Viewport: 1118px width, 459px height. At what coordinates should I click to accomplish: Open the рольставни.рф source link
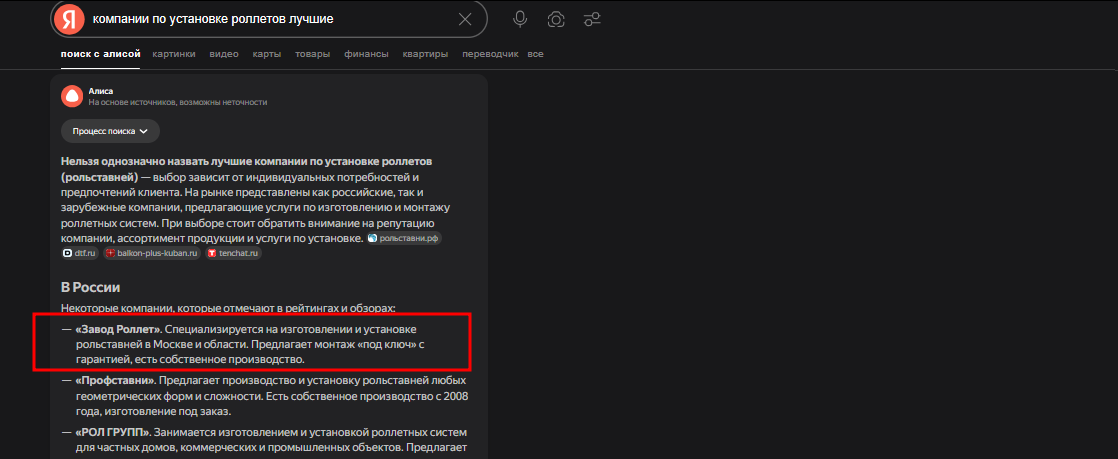[x=404, y=238]
